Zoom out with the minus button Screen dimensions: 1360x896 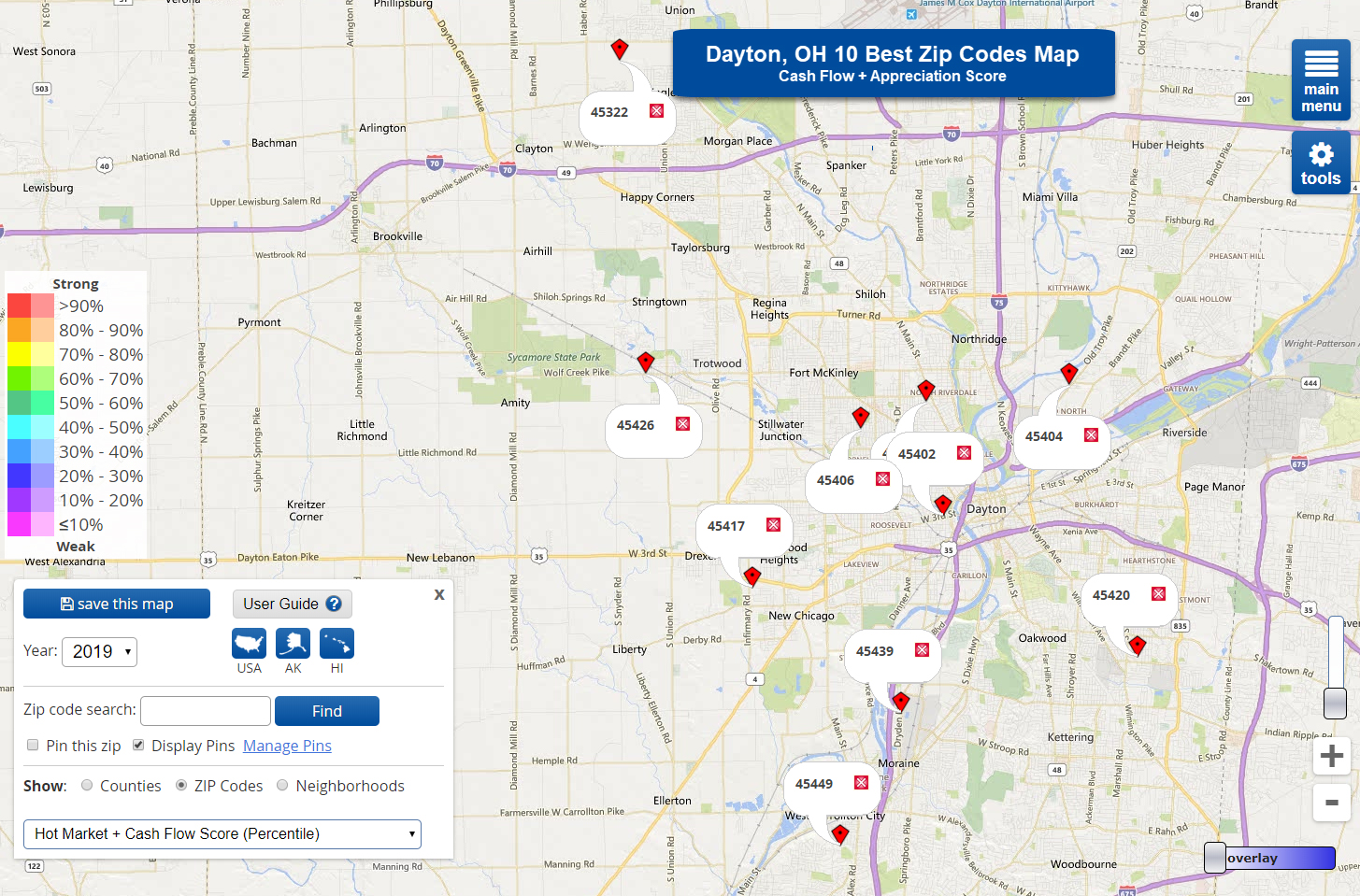1332,803
